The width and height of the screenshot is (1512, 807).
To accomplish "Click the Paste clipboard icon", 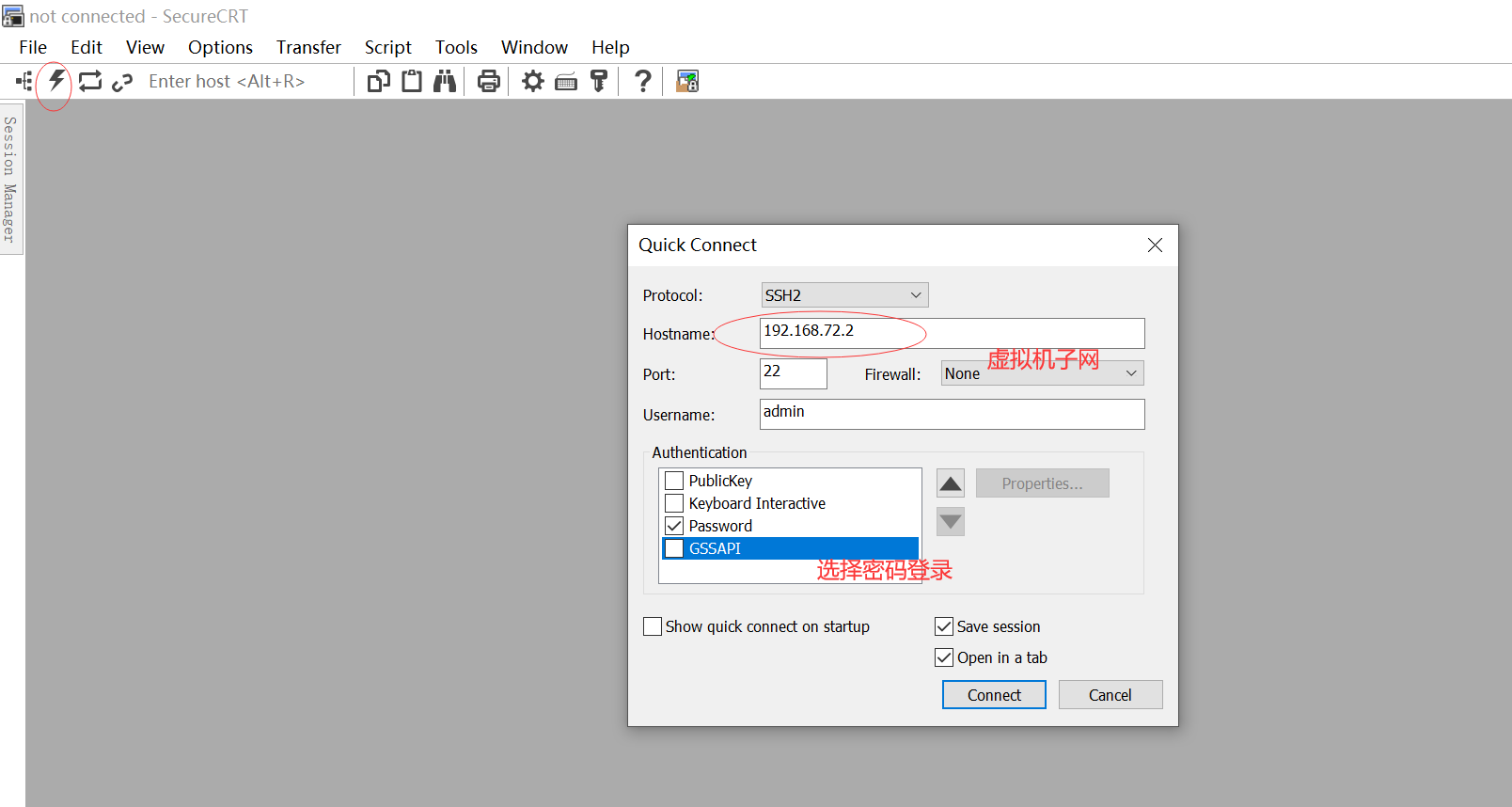I will click(x=412, y=82).
